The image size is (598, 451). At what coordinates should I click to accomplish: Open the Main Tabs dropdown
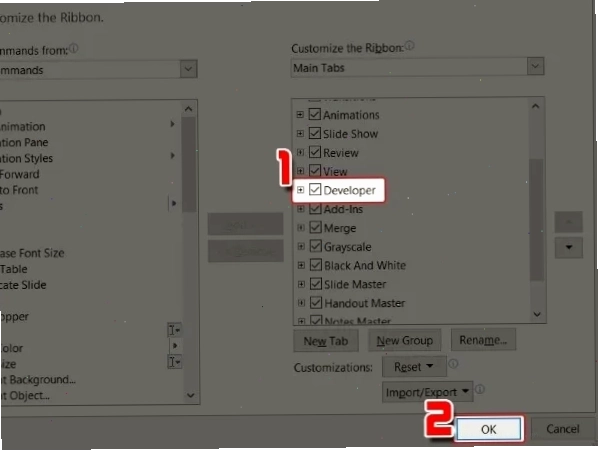[535, 66]
